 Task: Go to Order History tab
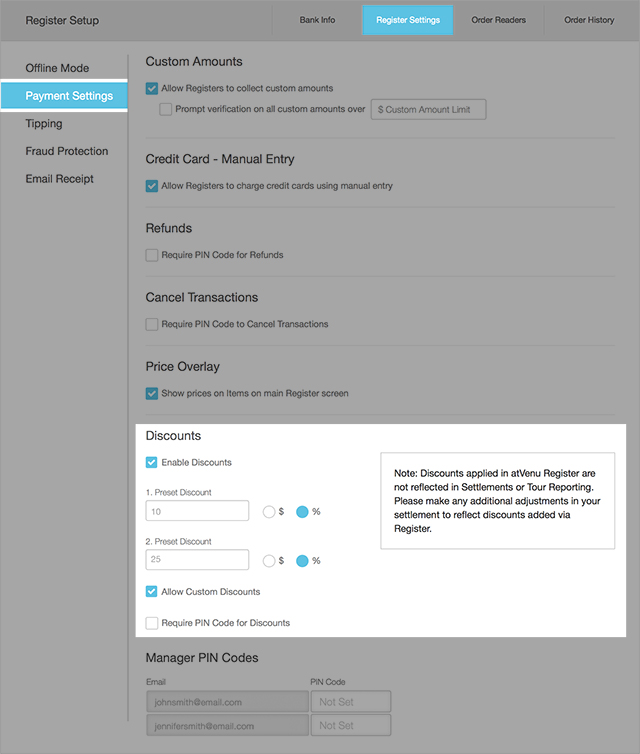click(589, 20)
